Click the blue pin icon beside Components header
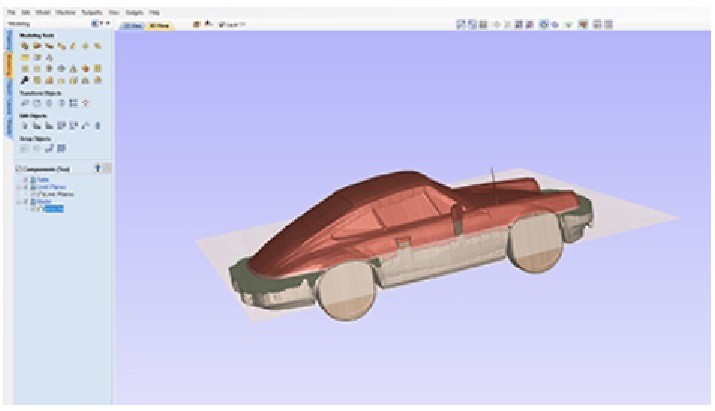The image size is (715, 411). (x=96, y=169)
